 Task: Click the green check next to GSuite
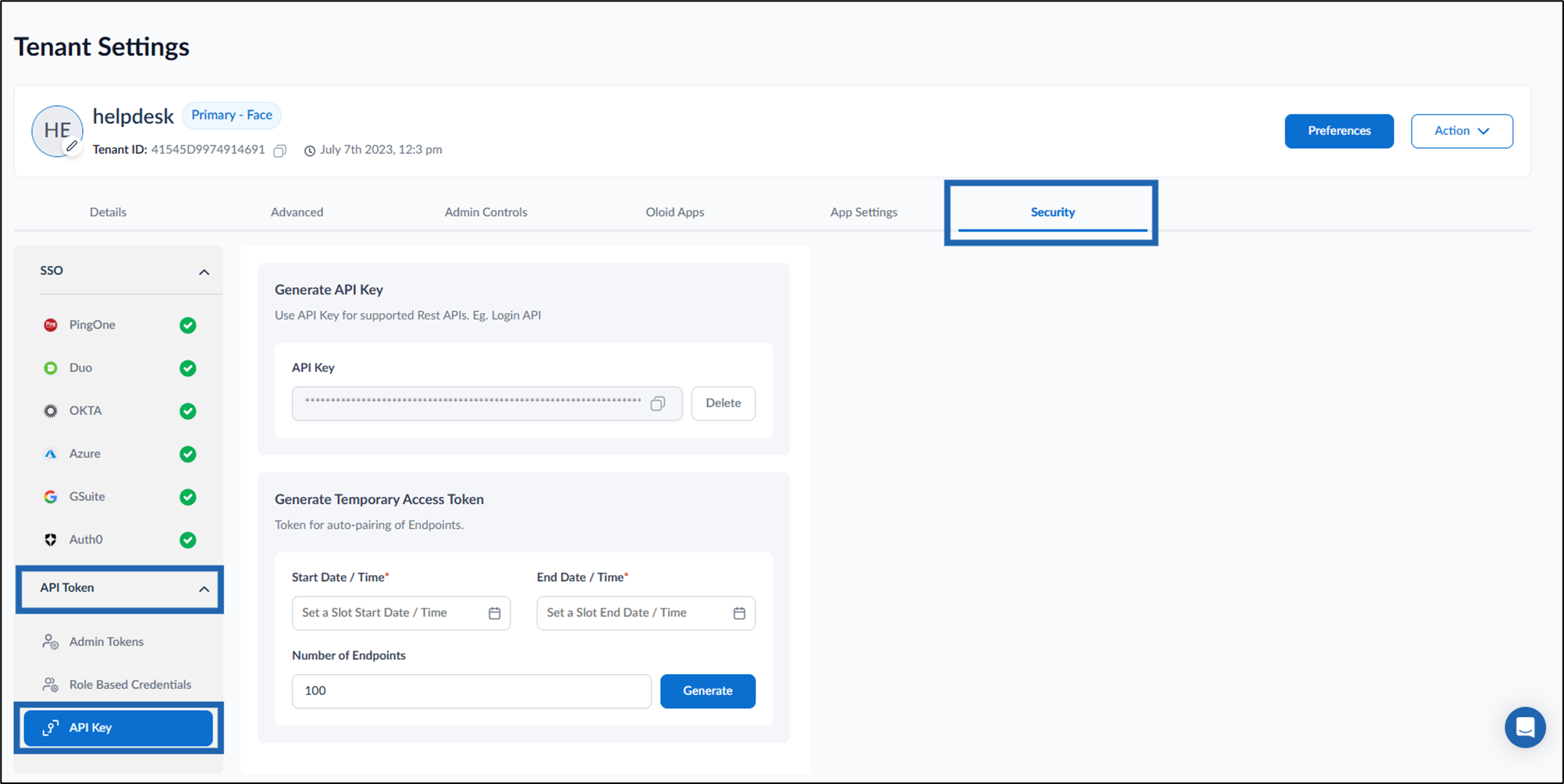pyautogui.click(x=188, y=497)
